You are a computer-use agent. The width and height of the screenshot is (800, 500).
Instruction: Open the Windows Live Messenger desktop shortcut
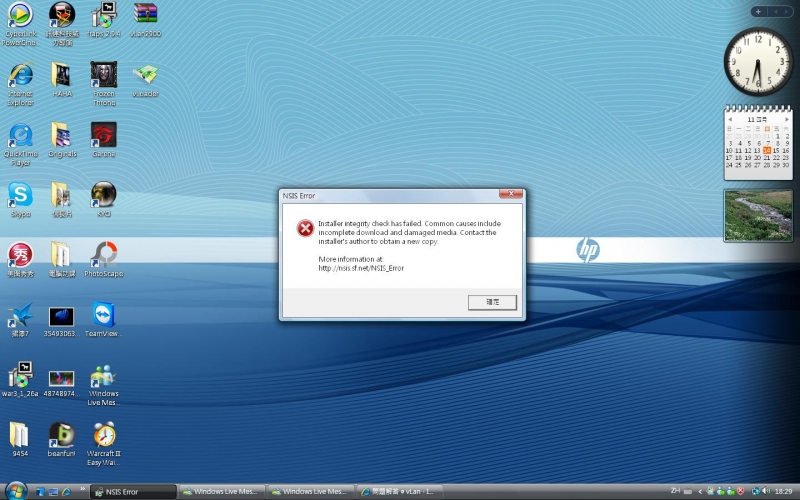pyautogui.click(x=104, y=385)
